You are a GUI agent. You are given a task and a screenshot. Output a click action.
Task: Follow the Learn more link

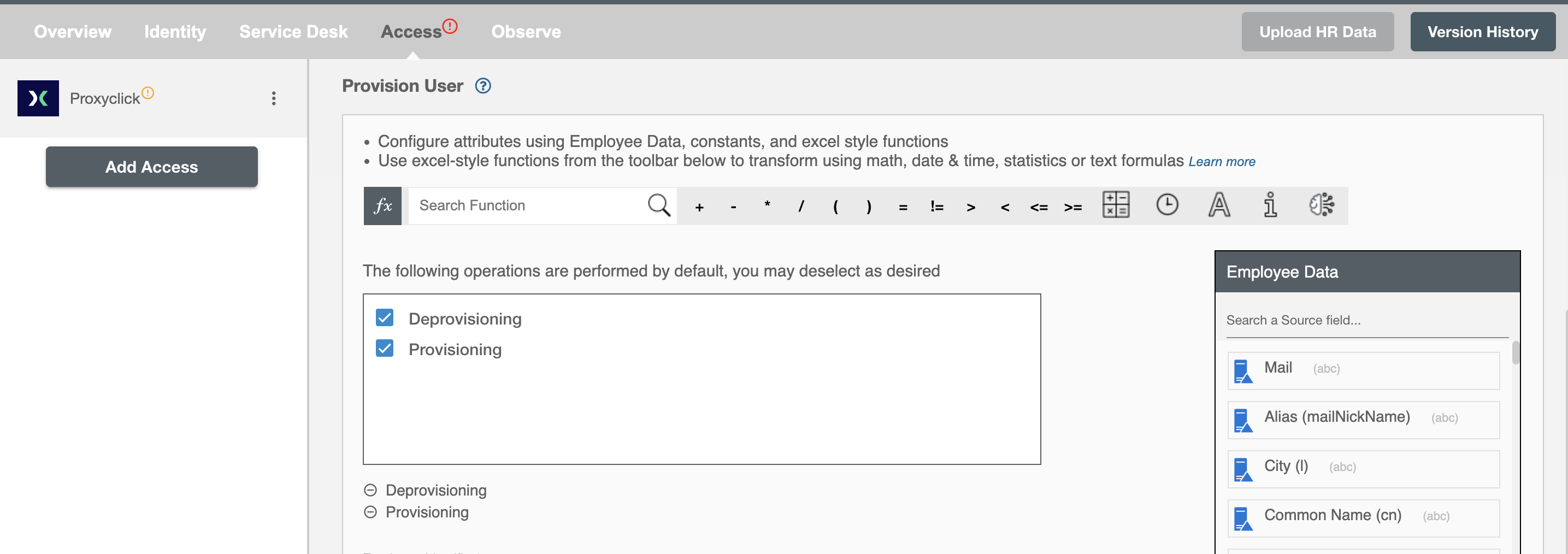[x=1222, y=162]
